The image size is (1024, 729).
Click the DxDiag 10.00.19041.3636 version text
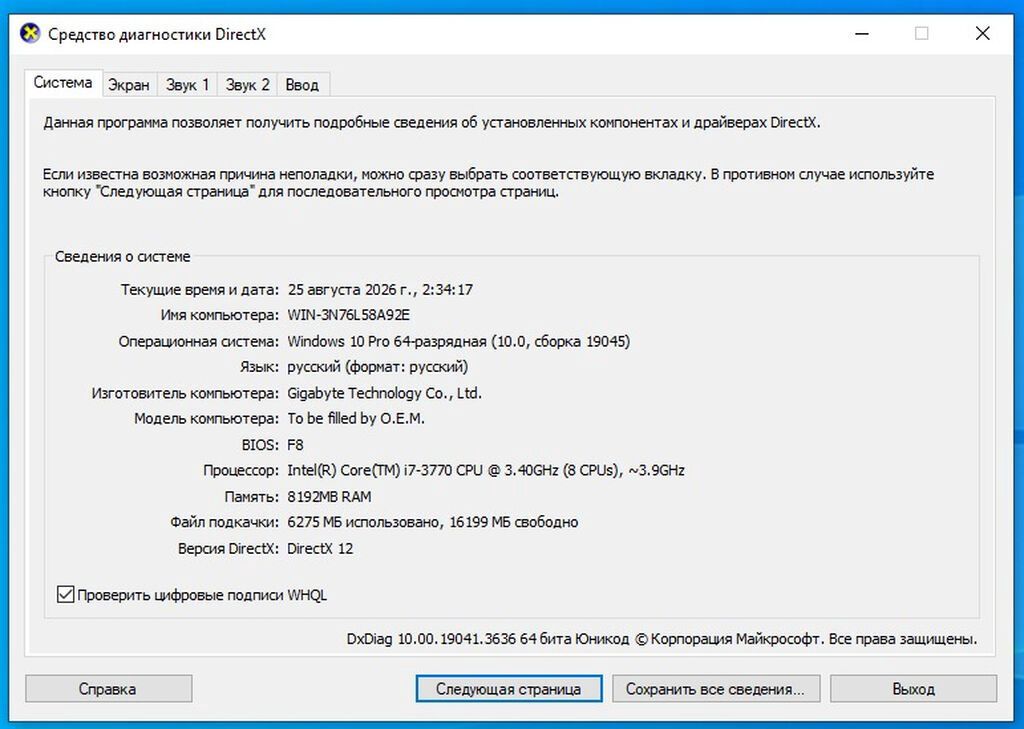(x=662, y=639)
